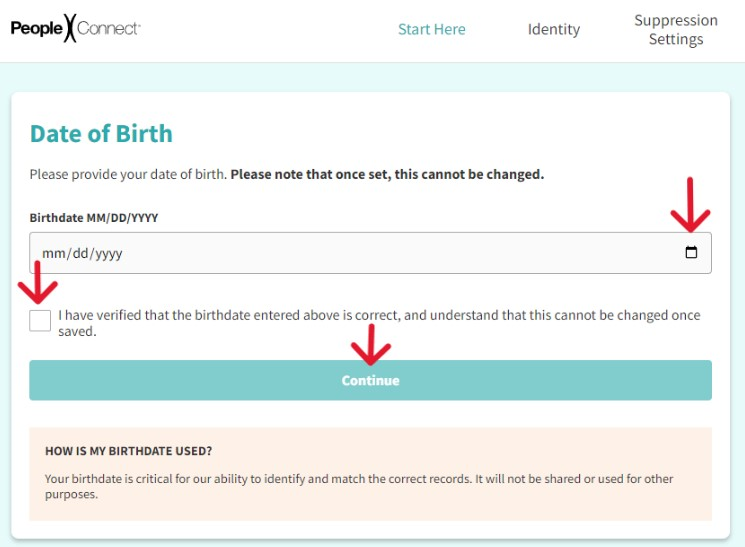Click the 'How is my birthdate used?' heading

[128, 451]
